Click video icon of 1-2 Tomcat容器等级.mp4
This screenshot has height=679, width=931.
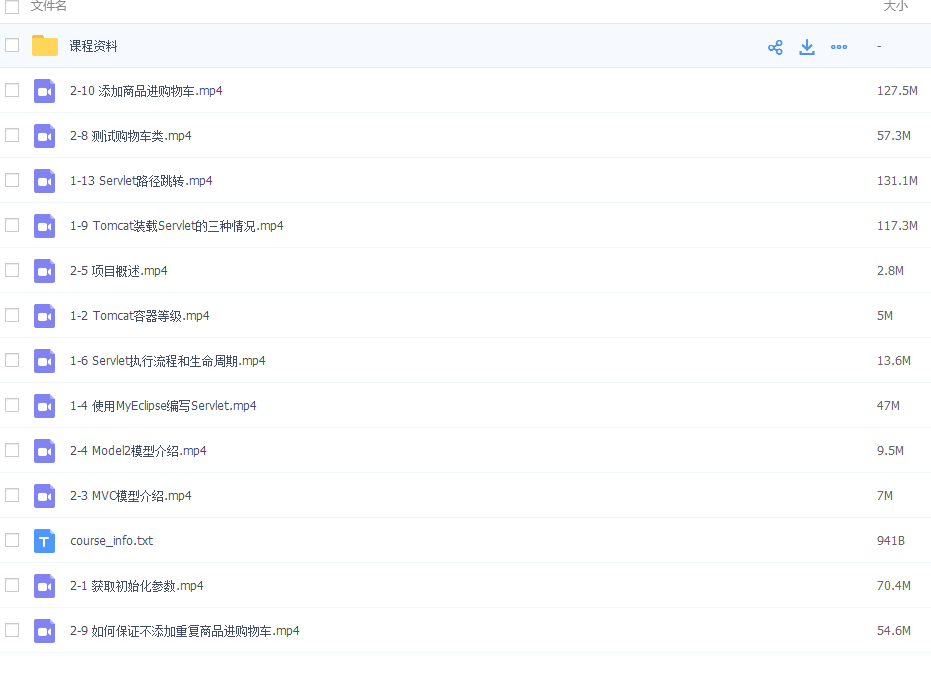(x=45, y=316)
